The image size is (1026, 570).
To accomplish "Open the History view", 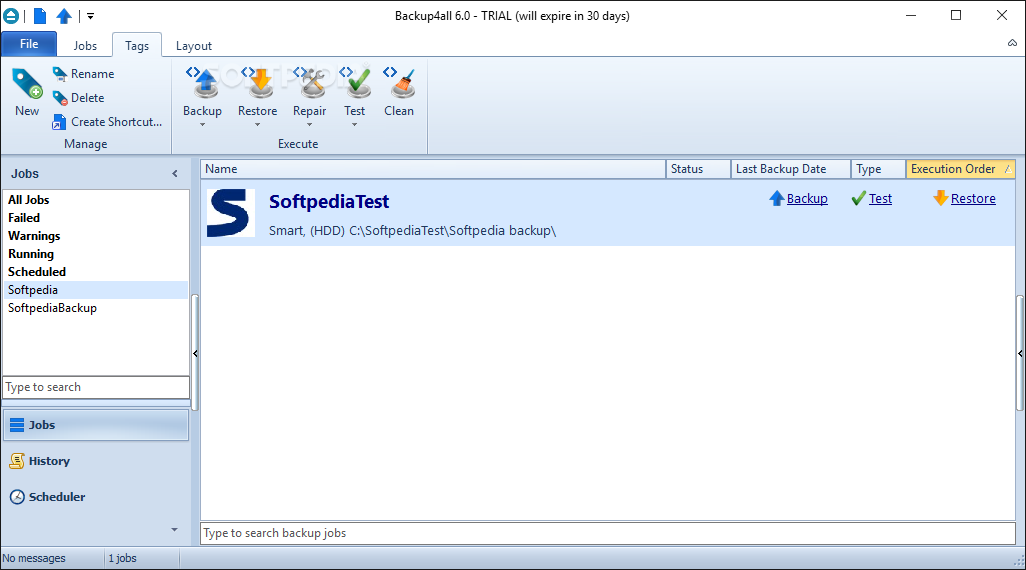I will (96, 461).
